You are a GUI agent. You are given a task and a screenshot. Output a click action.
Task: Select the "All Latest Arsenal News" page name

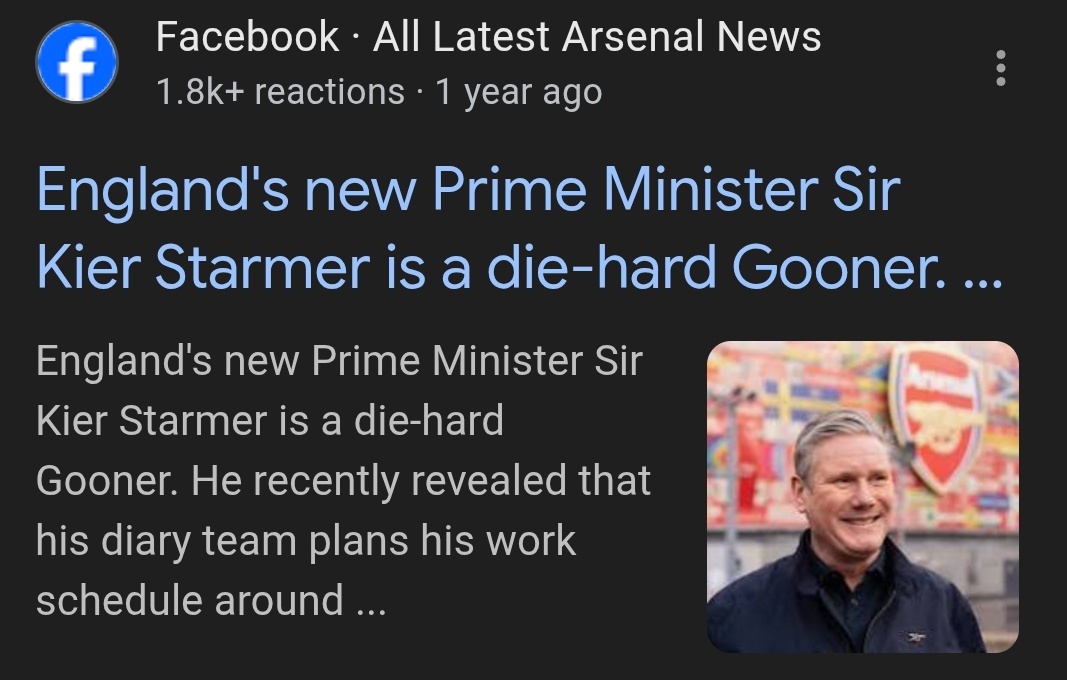click(597, 38)
